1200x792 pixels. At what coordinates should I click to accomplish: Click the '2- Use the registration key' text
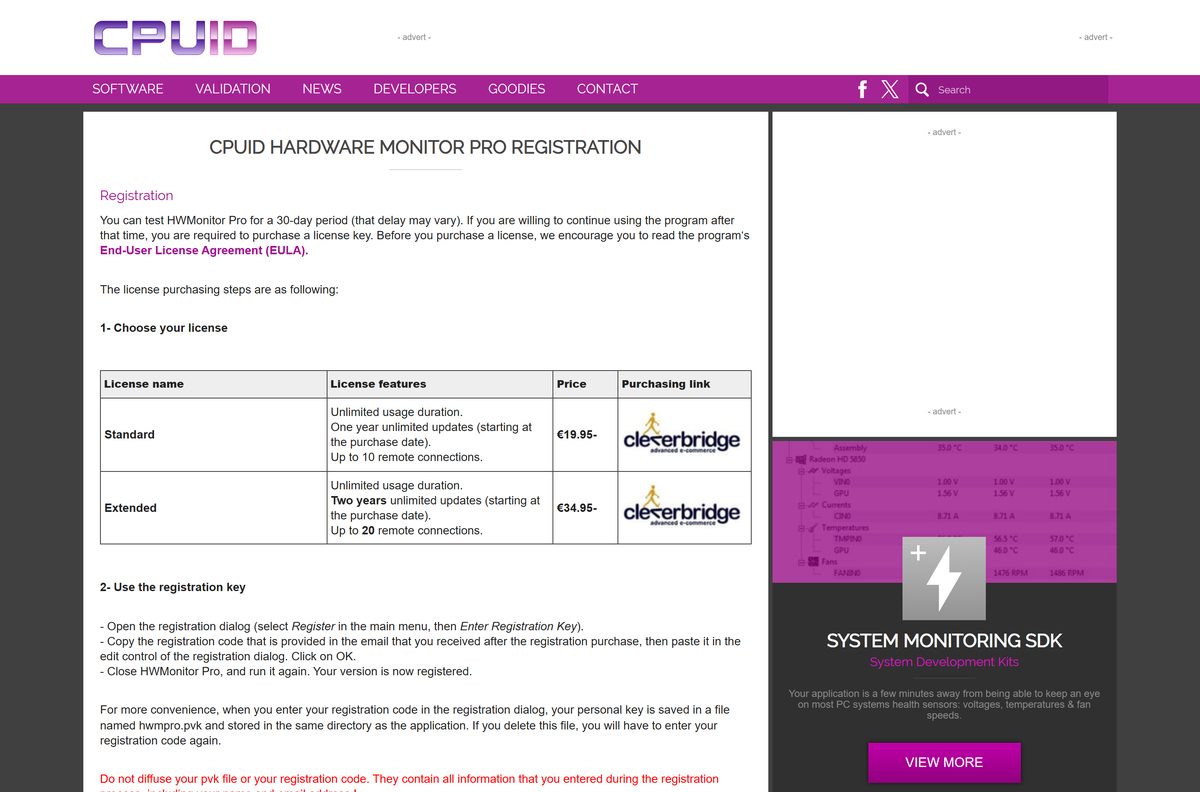(173, 587)
